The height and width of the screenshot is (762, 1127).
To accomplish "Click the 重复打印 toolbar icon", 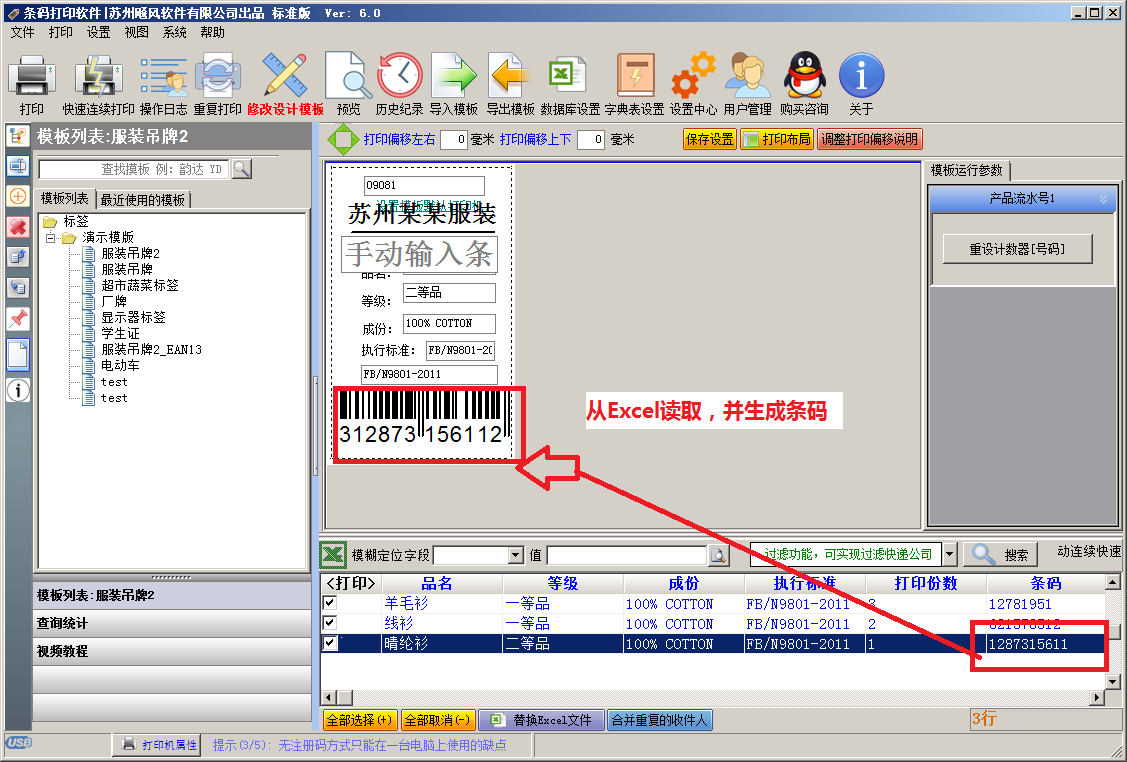I will pyautogui.click(x=218, y=76).
